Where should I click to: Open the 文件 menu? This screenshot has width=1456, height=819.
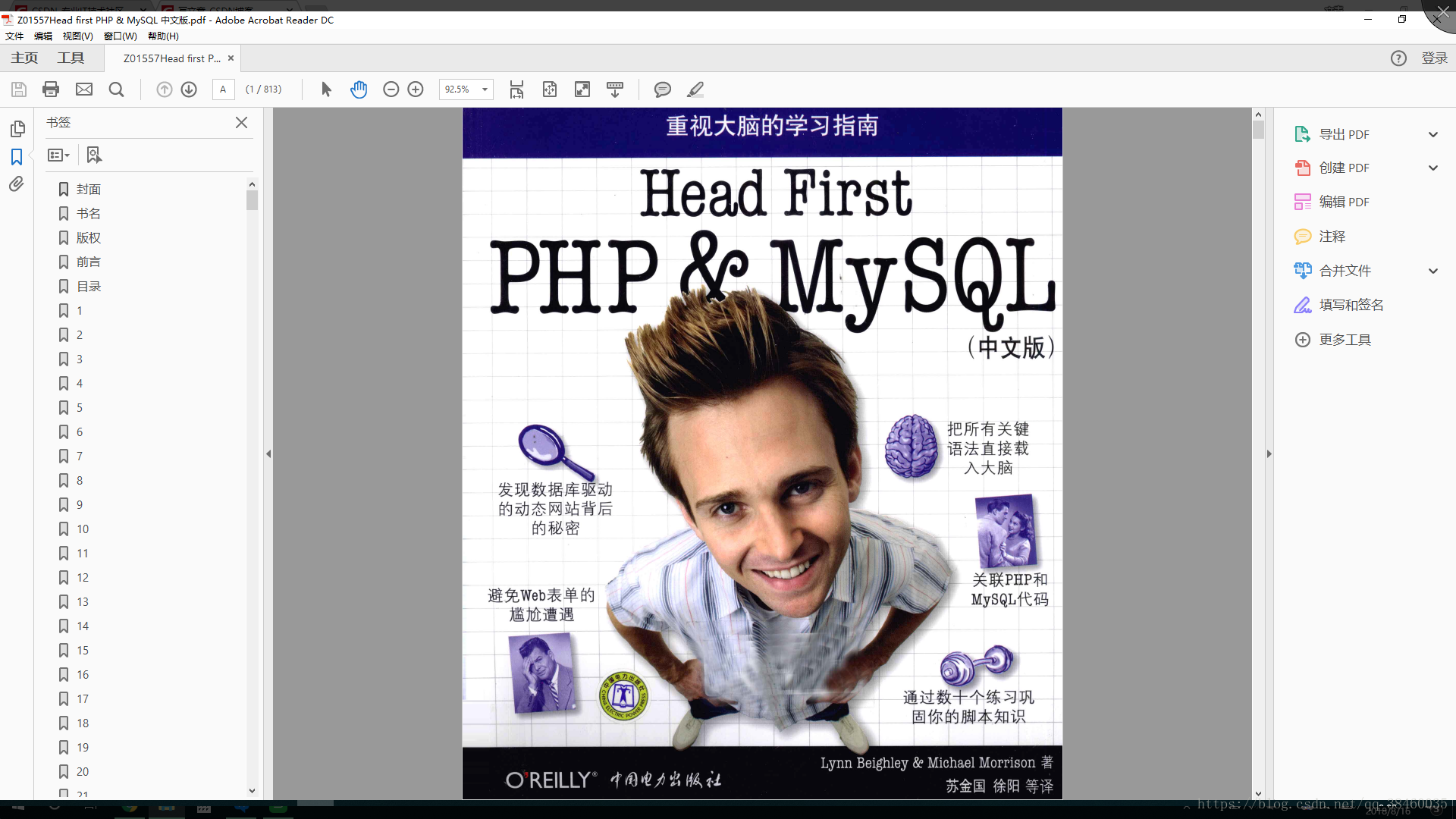click(x=14, y=36)
